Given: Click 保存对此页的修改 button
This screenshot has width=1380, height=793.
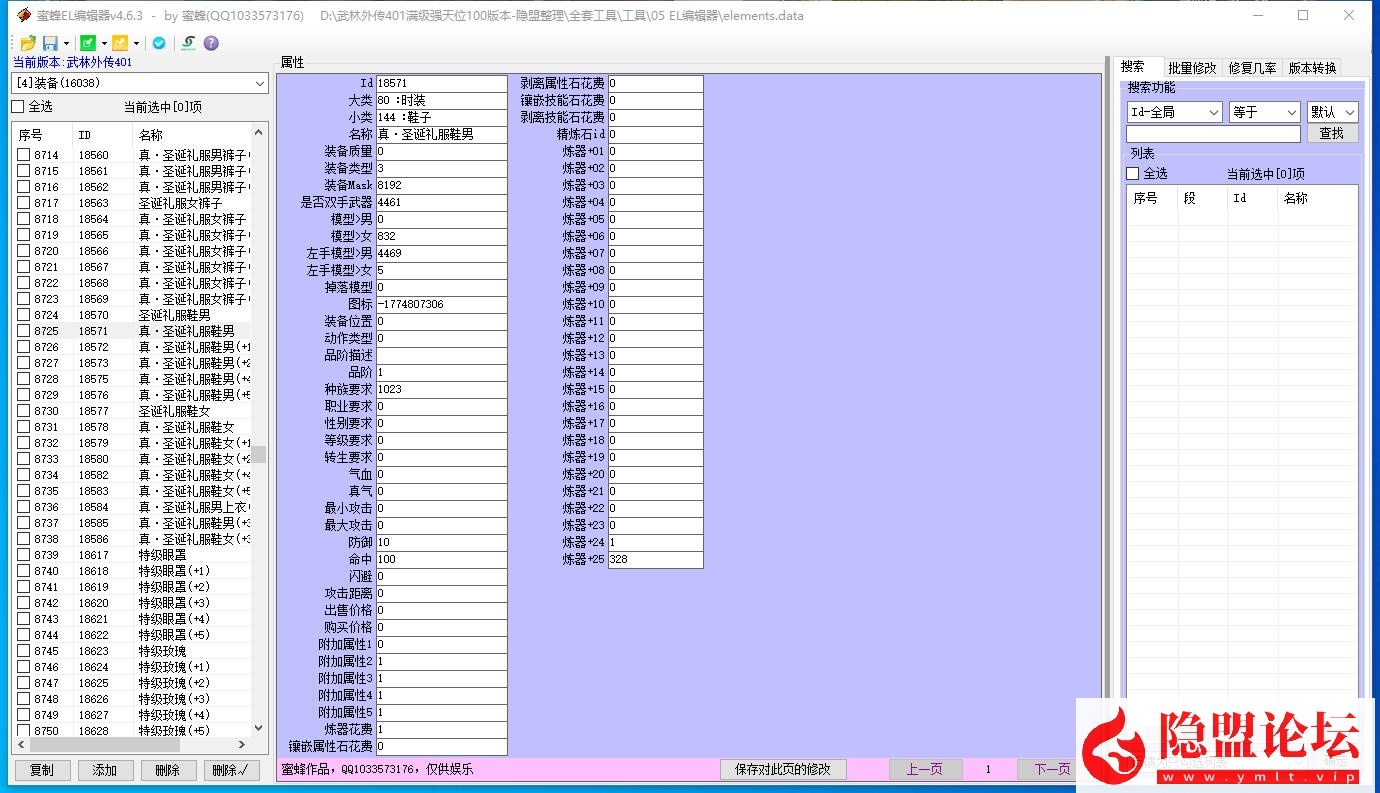Looking at the screenshot, I should 783,769.
